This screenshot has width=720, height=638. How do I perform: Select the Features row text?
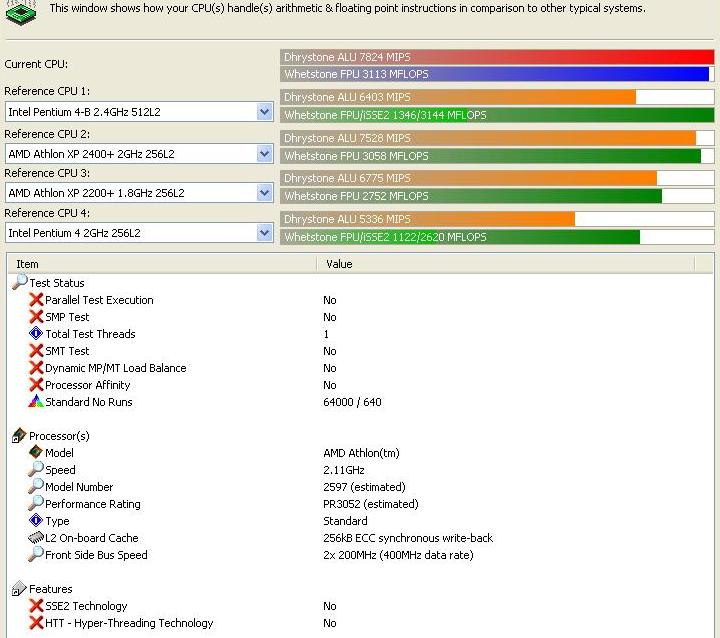51,589
